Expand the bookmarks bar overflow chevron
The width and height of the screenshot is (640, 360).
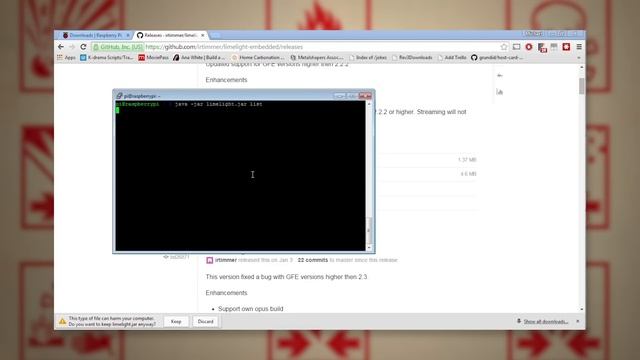579,58
